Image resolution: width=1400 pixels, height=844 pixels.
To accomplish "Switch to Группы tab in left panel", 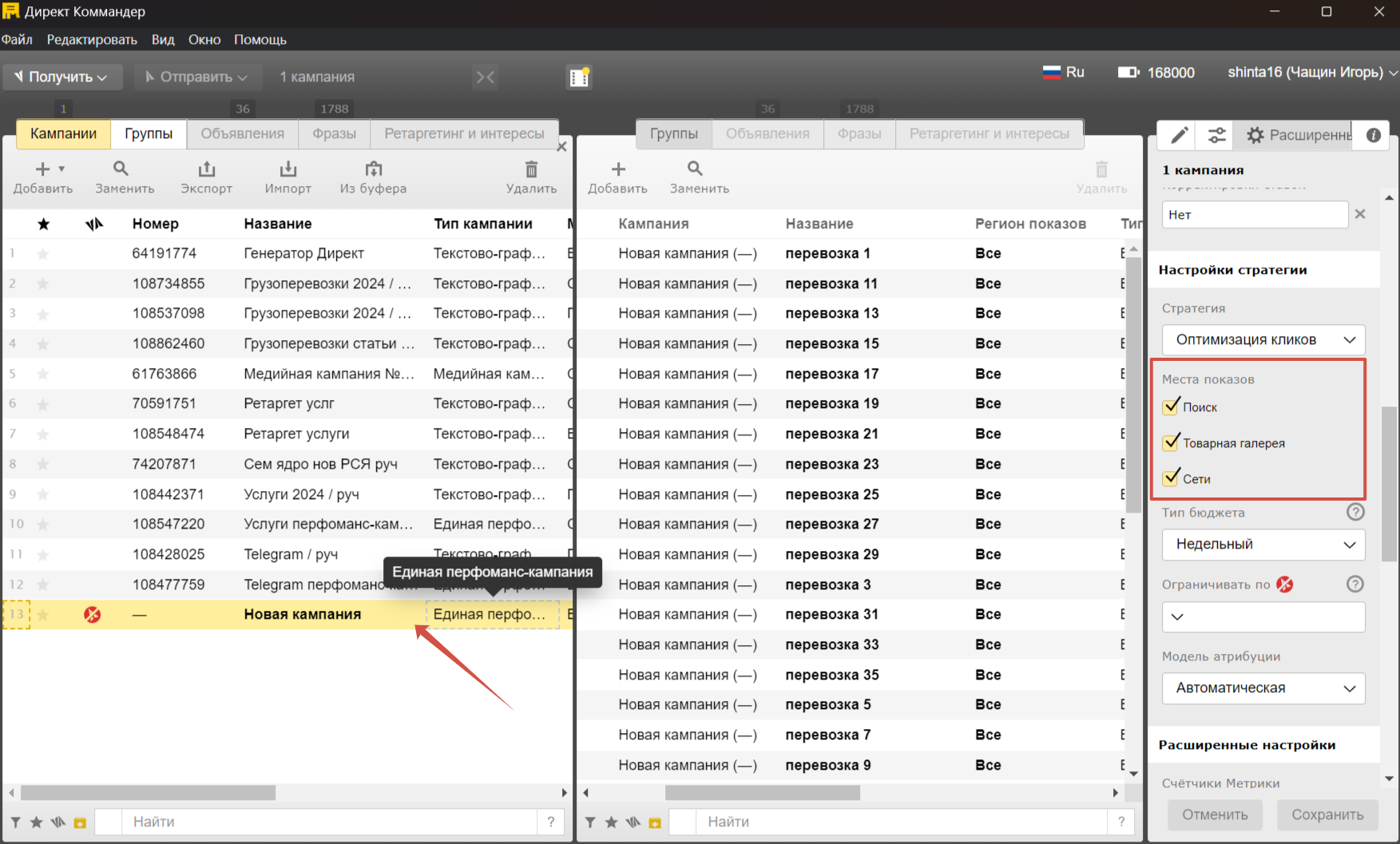I will (x=149, y=133).
